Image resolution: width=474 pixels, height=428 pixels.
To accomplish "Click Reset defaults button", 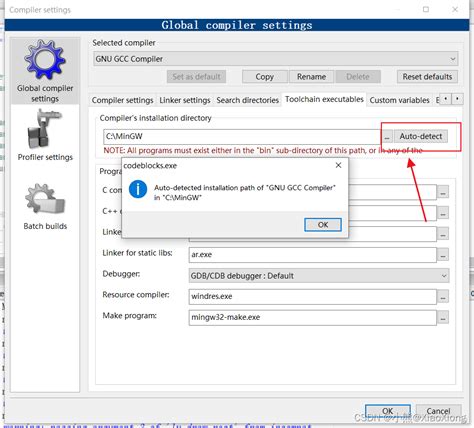I will (427, 77).
